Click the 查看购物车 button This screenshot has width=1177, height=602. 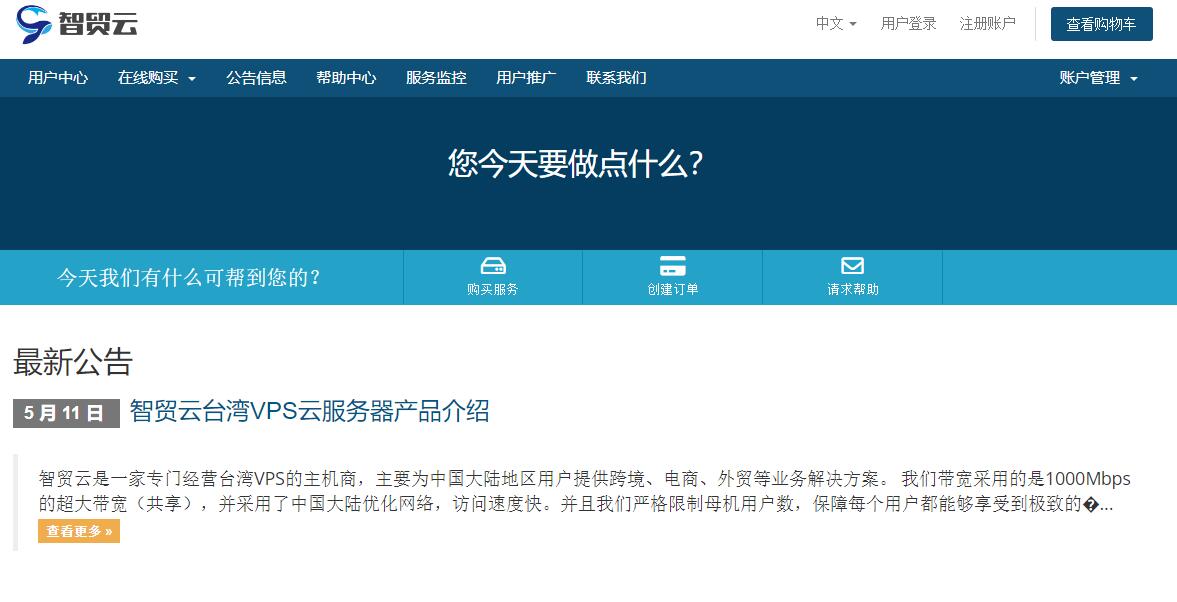point(1101,24)
